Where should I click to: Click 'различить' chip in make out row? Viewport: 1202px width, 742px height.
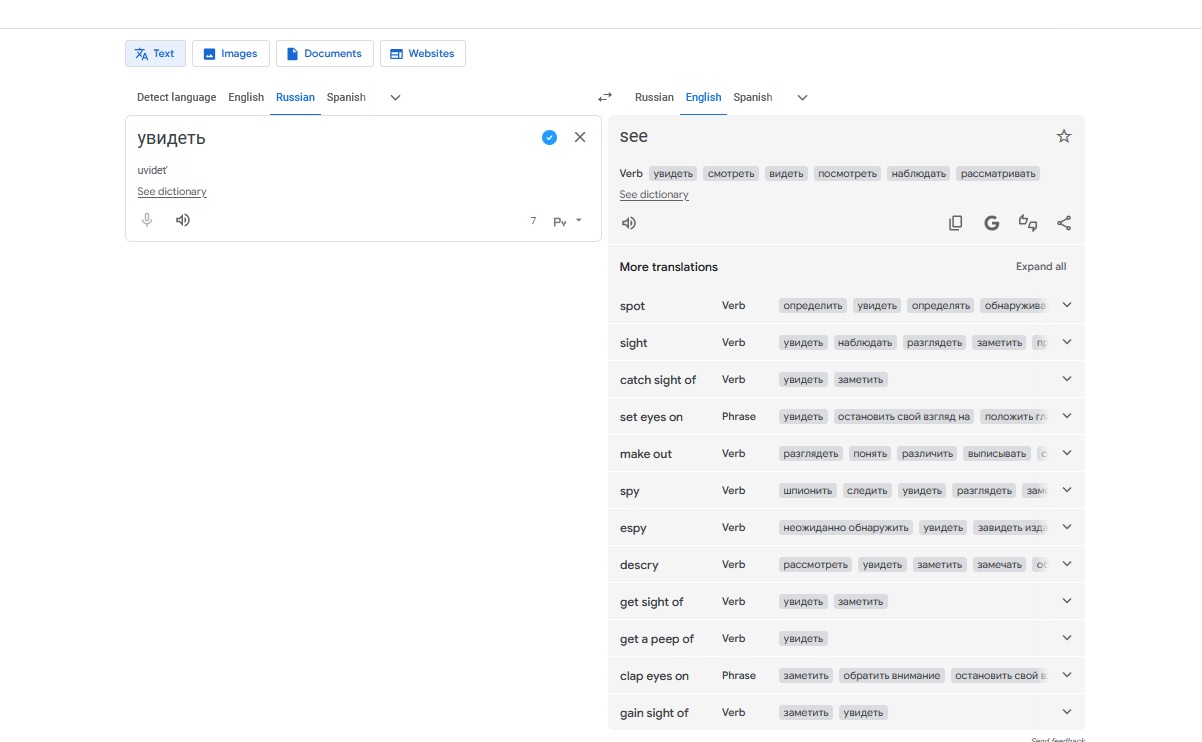(927, 454)
